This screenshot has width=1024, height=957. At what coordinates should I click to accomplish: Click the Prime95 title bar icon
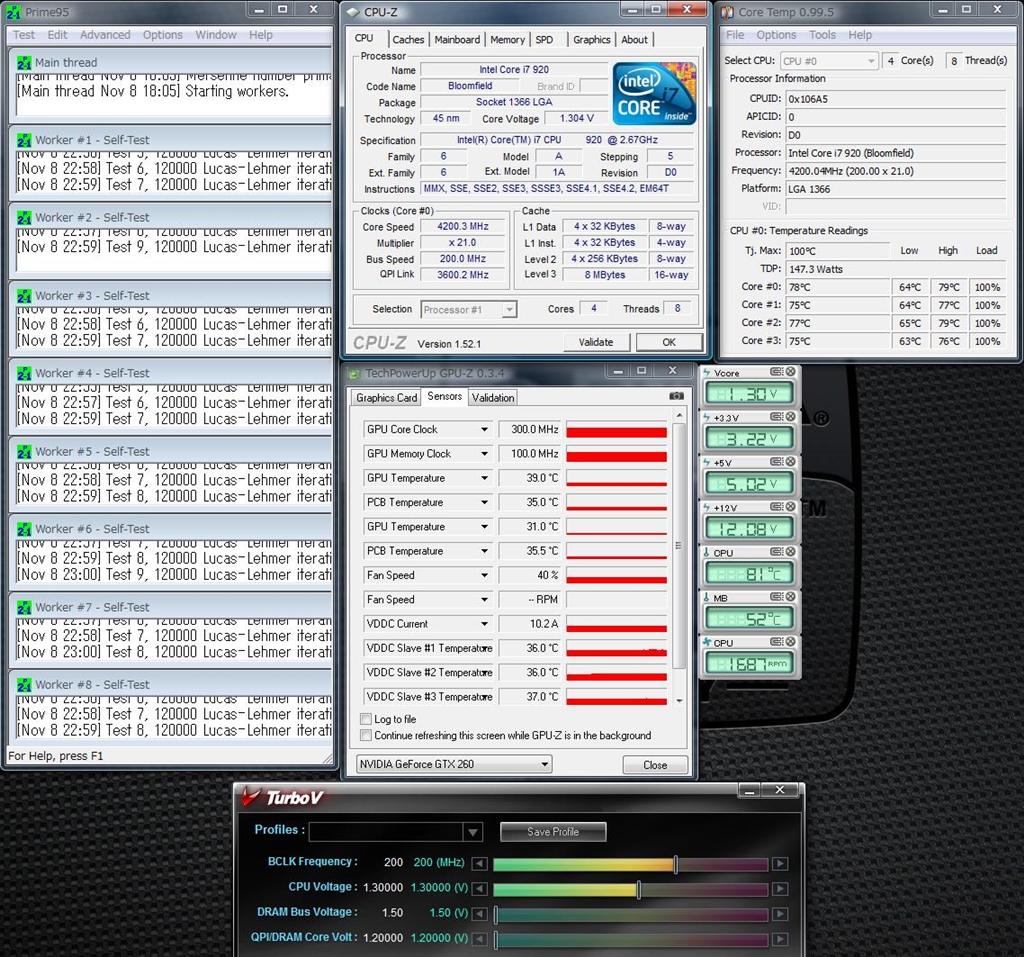[13, 12]
